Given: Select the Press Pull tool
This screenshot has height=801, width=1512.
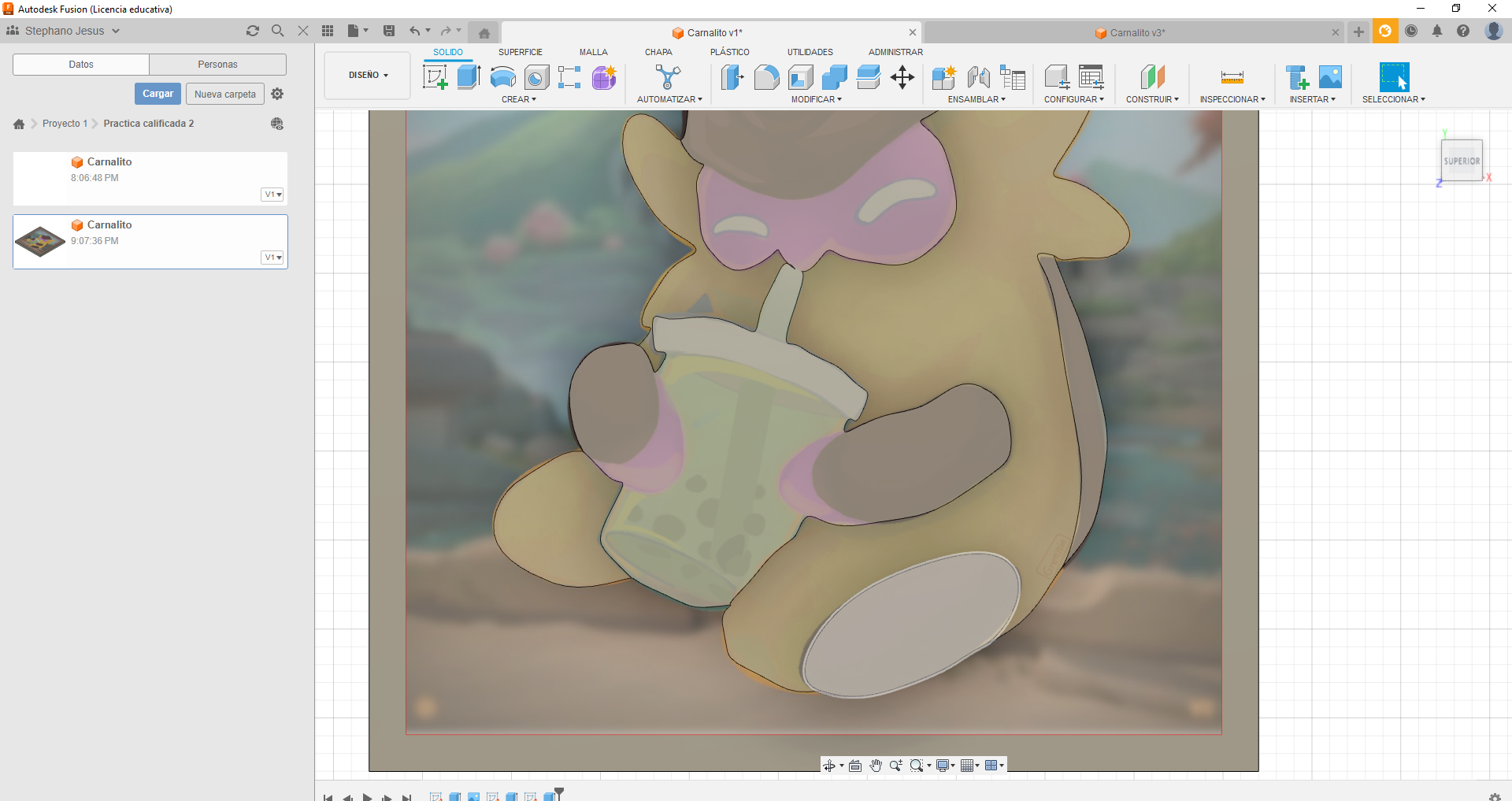Looking at the screenshot, I should pyautogui.click(x=732, y=77).
